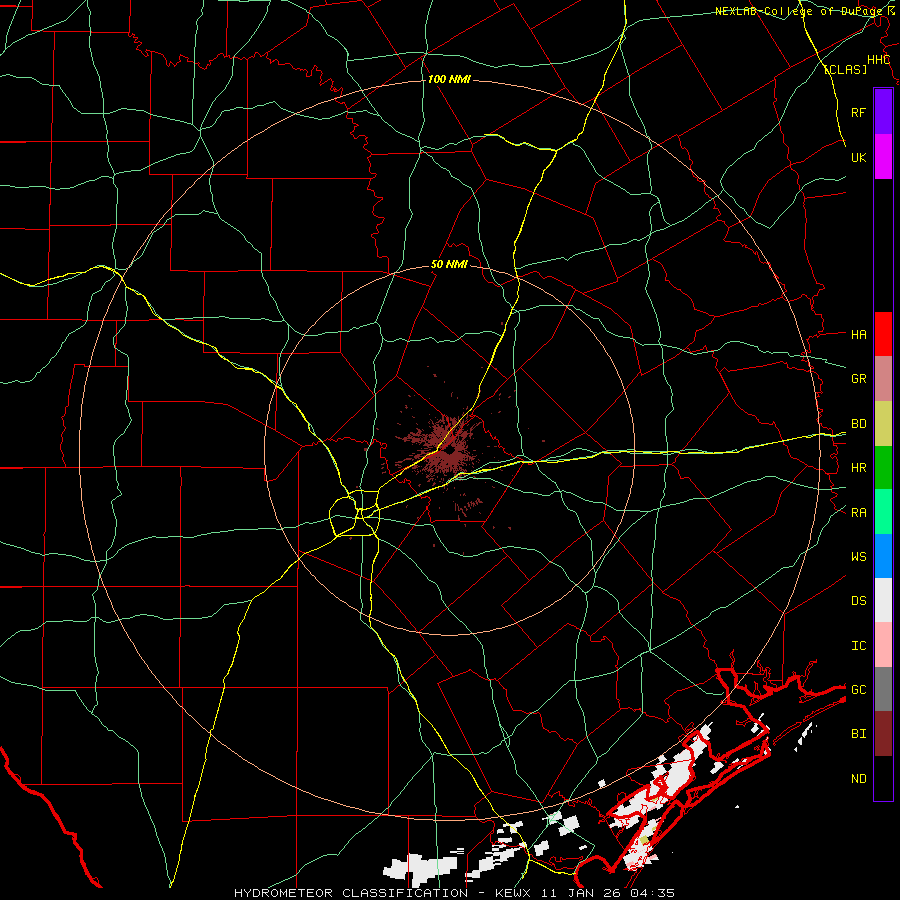Click the purple RF color swatch in legend
Image resolution: width=900 pixels, height=900 pixels.
883,112
